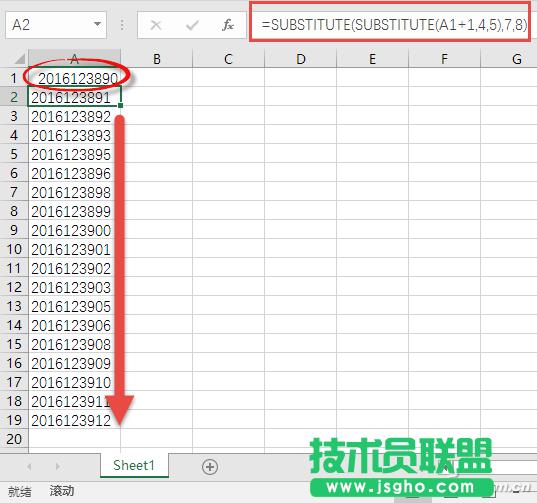Click the SUBSTITUTE formula in formula bar

pyautogui.click(x=394, y=25)
